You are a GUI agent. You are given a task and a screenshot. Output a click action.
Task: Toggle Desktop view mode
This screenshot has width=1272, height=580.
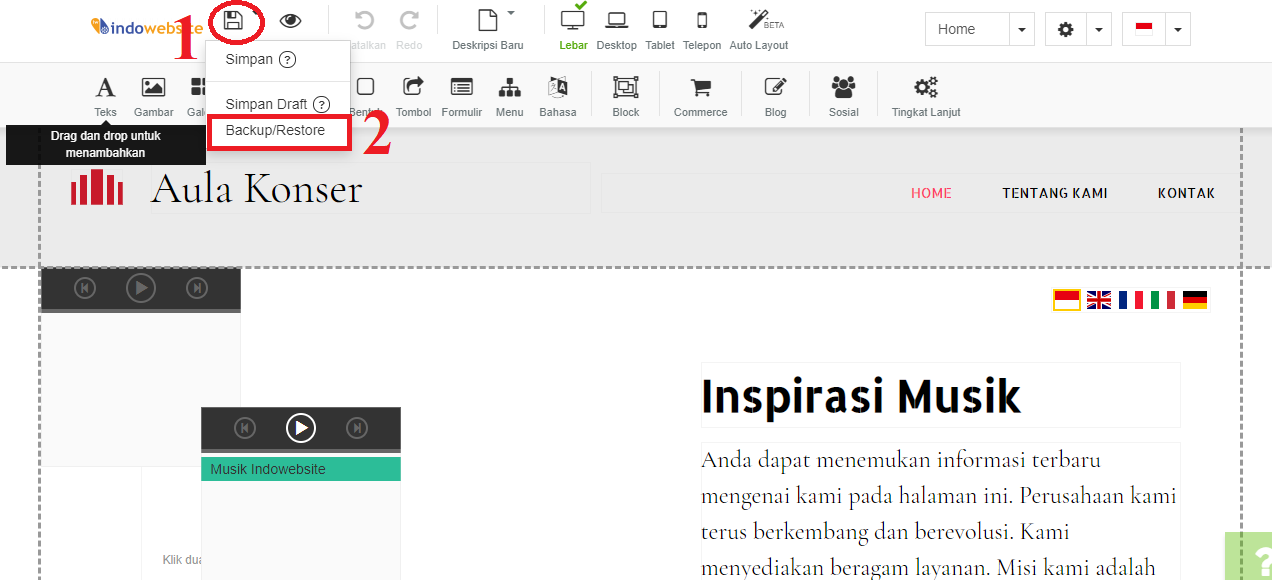coord(616,28)
